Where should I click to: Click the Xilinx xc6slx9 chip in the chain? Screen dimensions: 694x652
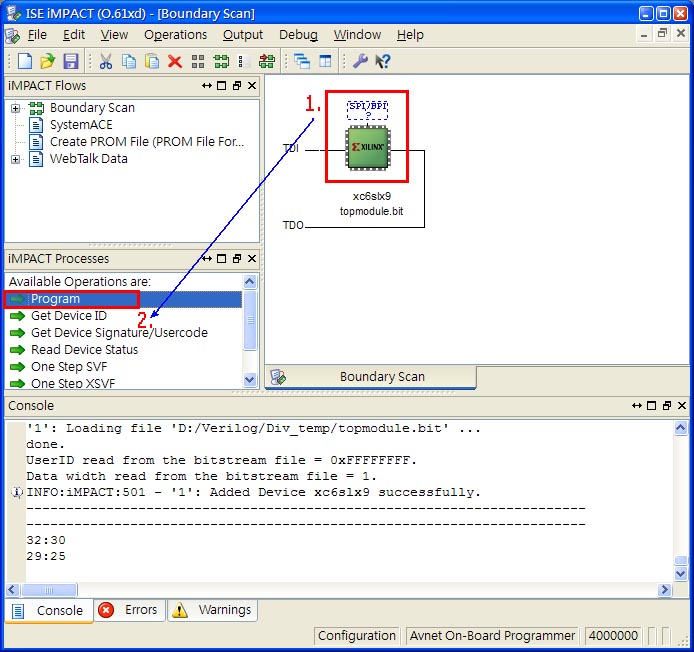tap(367, 148)
